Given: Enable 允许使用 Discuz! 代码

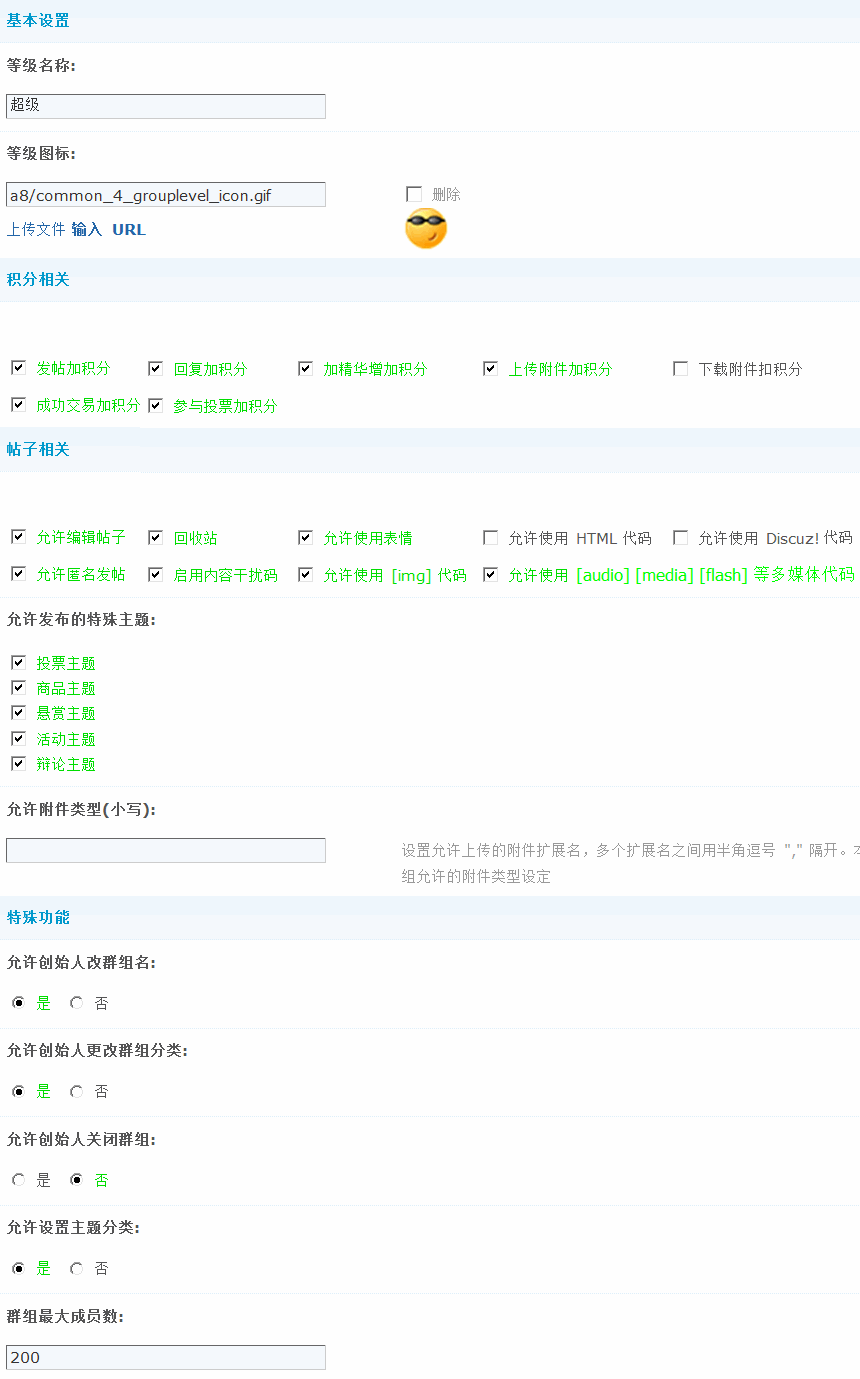Looking at the screenshot, I should tap(680, 537).
